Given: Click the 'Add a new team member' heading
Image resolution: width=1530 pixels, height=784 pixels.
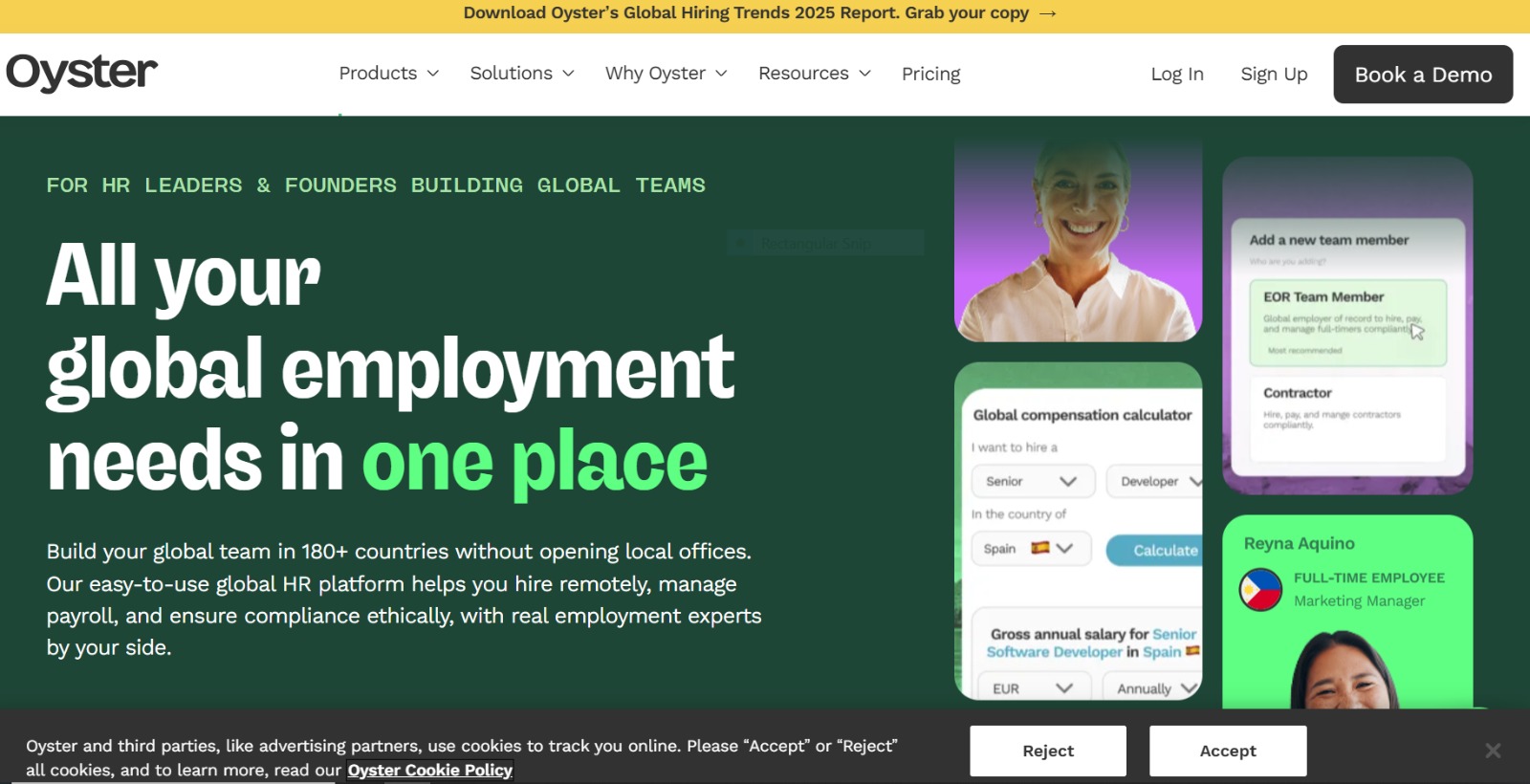Looking at the screenshot, I should pyautogui.click(x=1328, y=240).
